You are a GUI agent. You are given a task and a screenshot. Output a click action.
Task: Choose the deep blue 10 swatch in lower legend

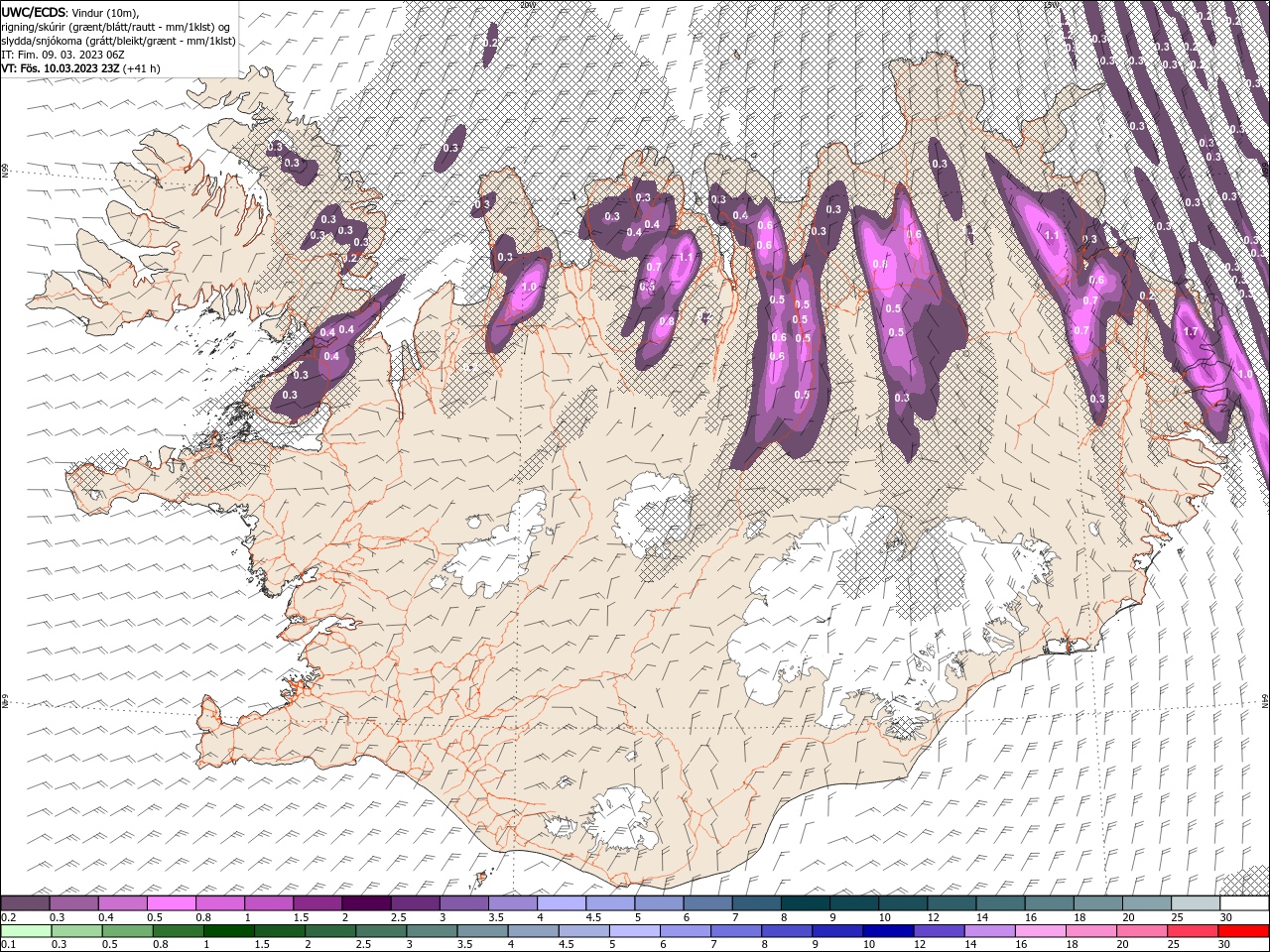tap(889, 931)
